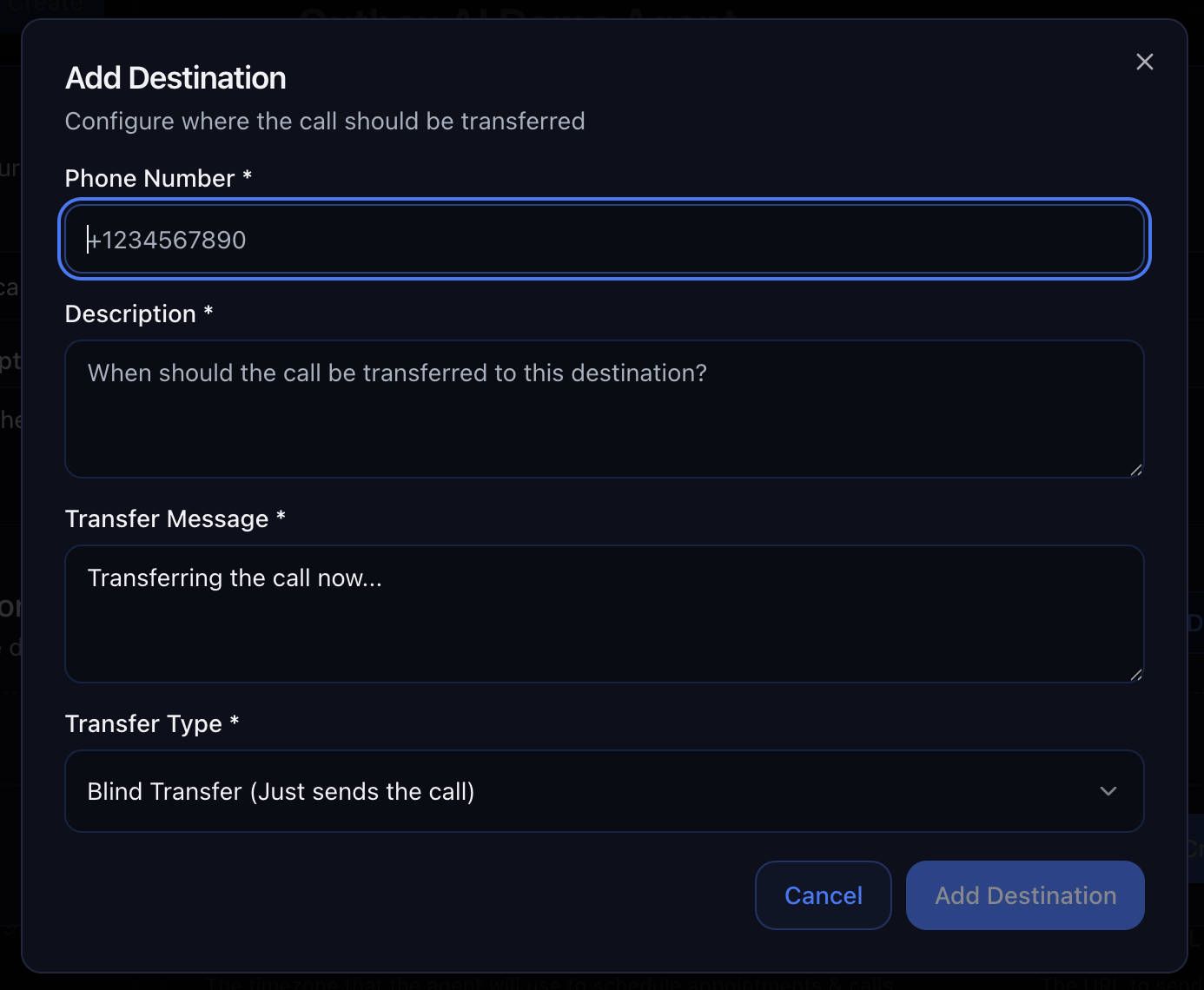The height and width of the screenshot is (990, 1204).
Task: Click the Add Destination title
Action: [175, 77]
